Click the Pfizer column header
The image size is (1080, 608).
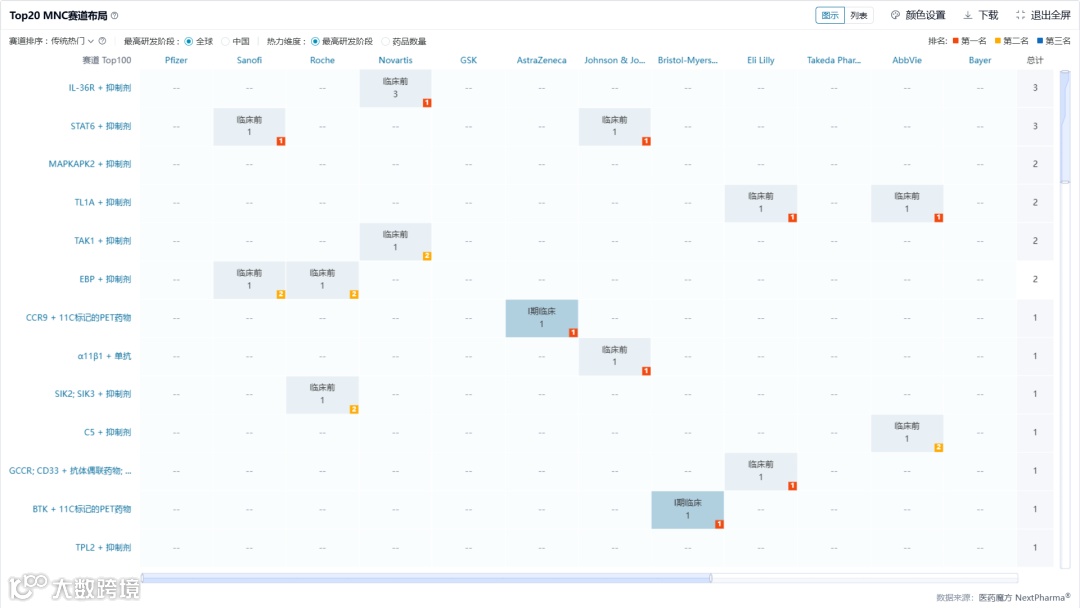[176, 61]
